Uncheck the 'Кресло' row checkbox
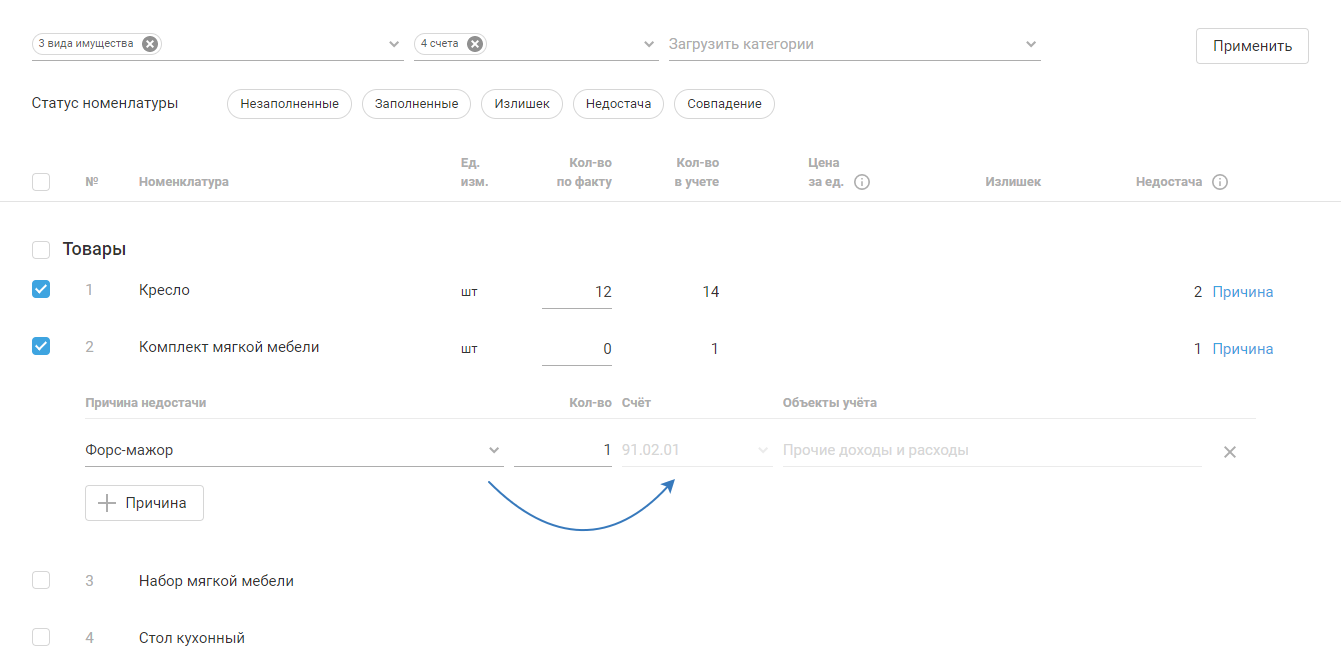The image size is (1341, 670). [41, 290]
